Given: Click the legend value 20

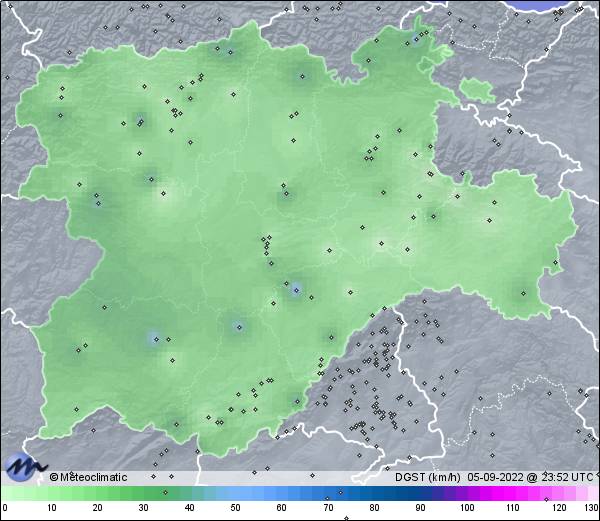Looking at the screenshot, I should (98, 508).
